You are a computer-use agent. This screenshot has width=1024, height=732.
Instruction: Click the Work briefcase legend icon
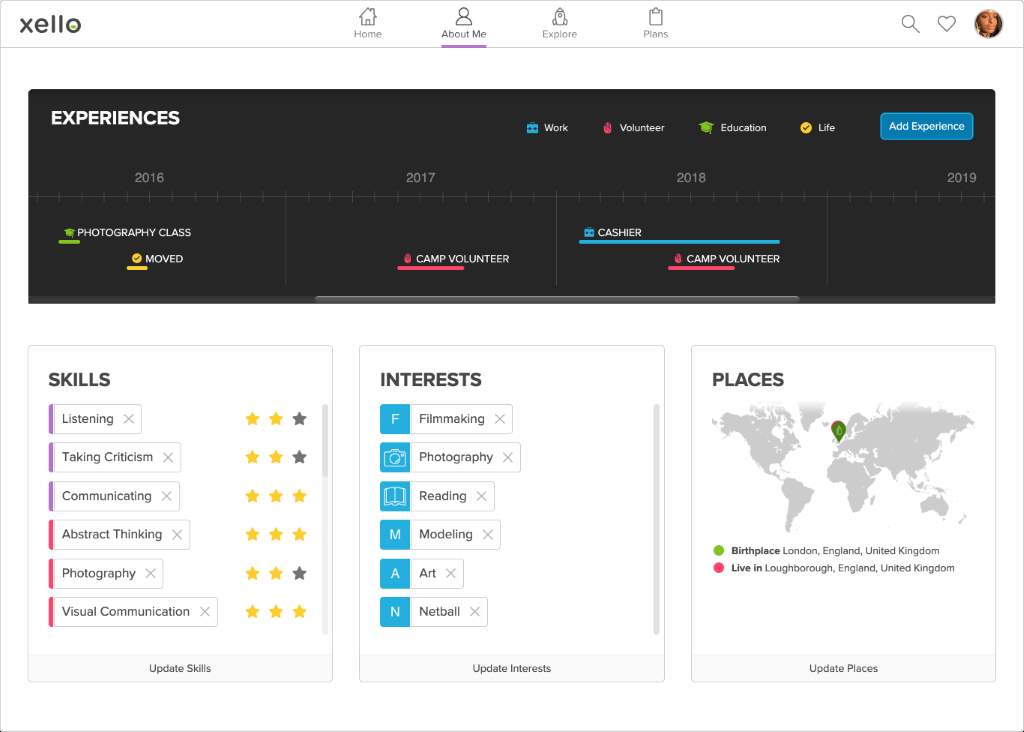529,128
